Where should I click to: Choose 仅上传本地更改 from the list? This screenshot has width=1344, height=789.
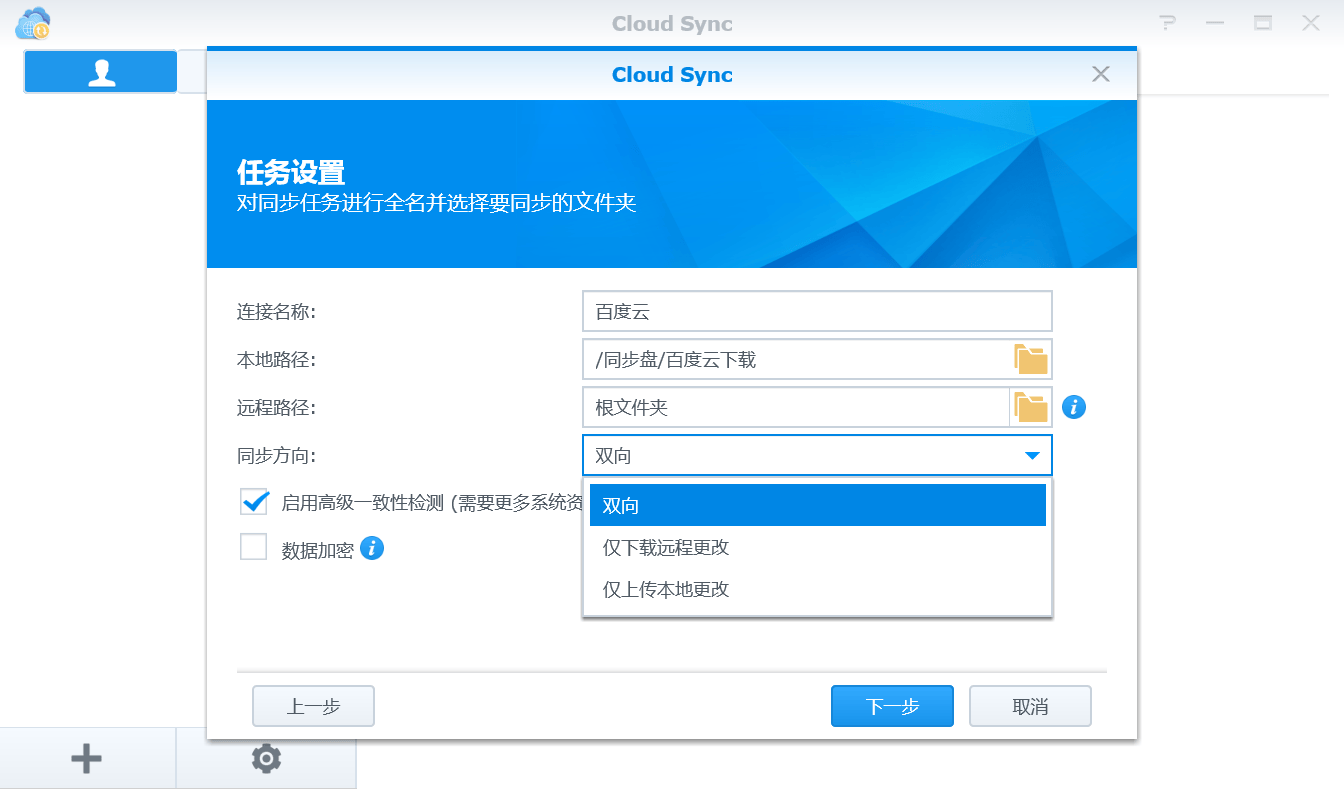pyautogui.click(x=818, y=589)
